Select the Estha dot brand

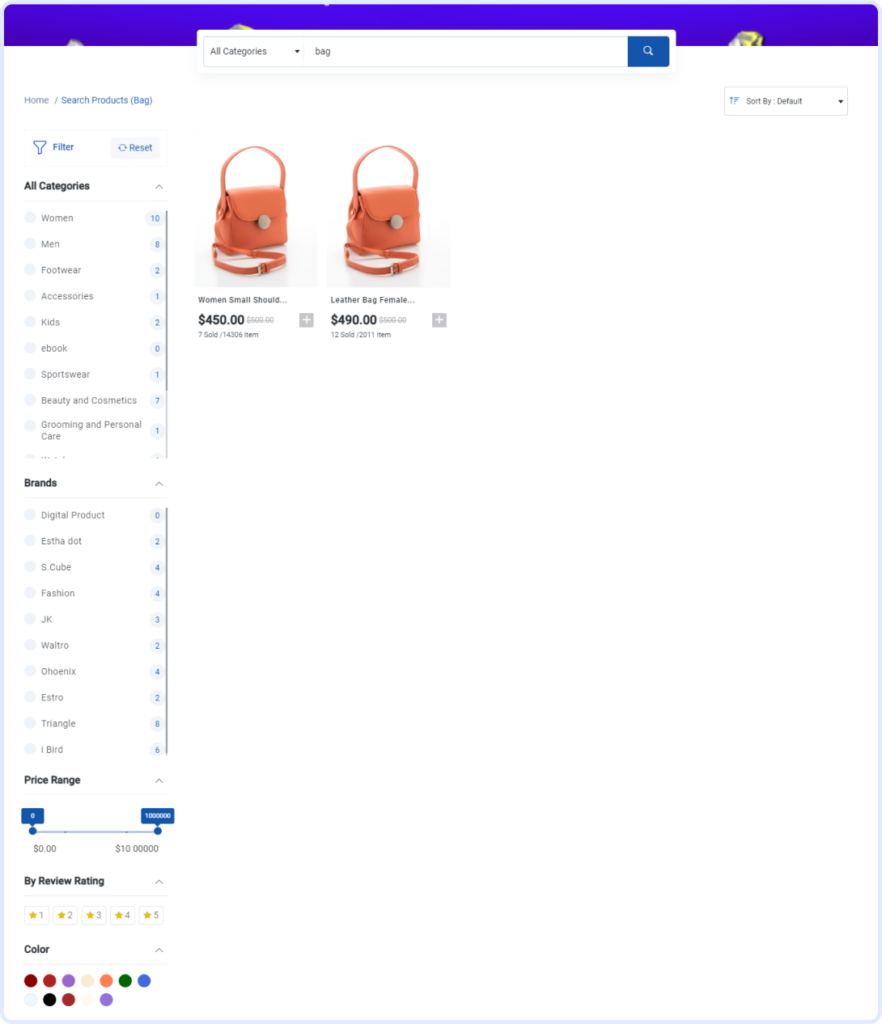tap(30, 541)
